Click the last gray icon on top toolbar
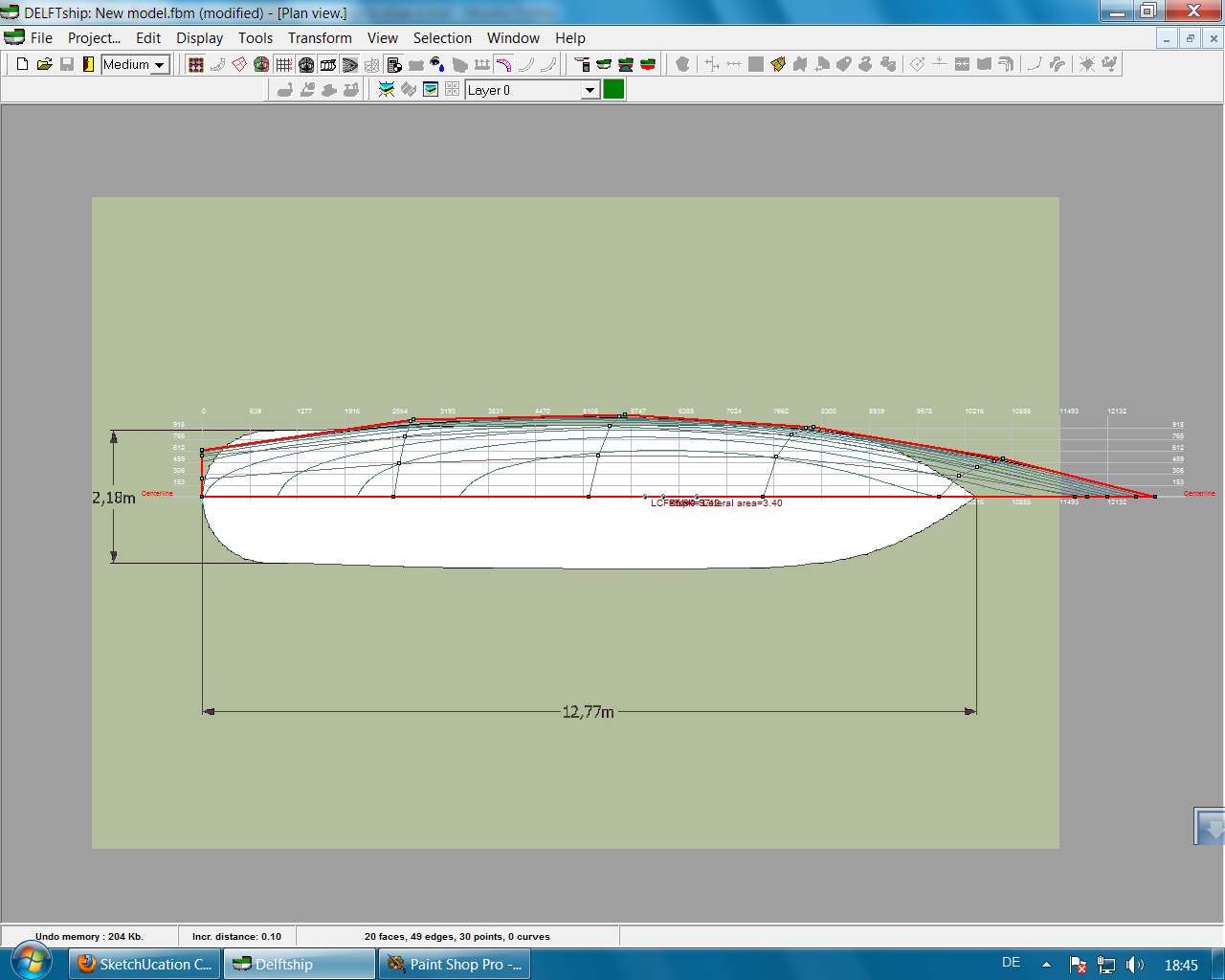1225x980 pixels. [x=1109, y=64]
